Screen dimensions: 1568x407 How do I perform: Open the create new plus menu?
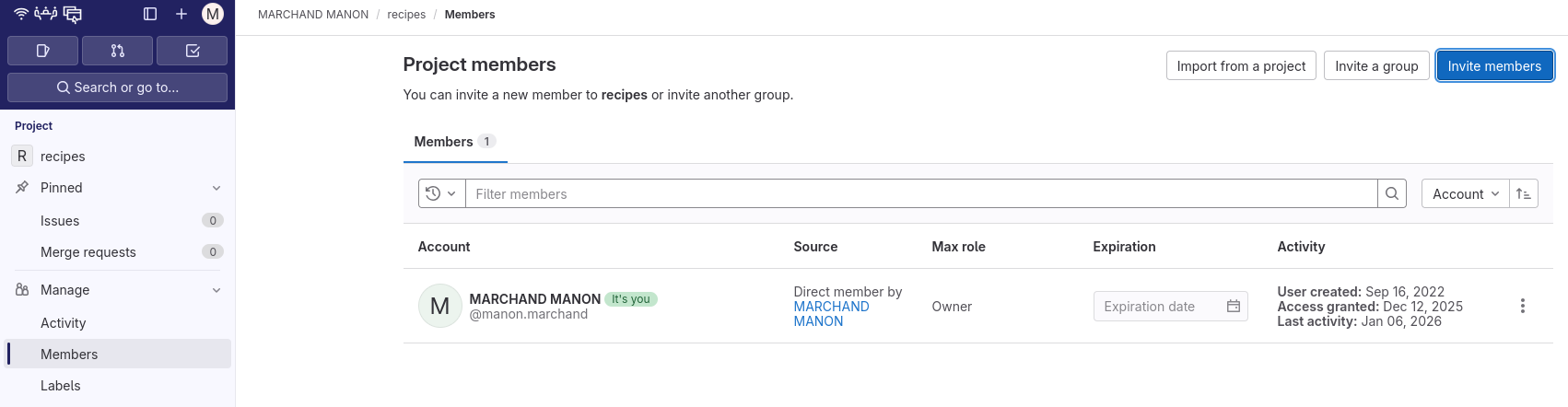pyautogui.click(x=181, y=14)
